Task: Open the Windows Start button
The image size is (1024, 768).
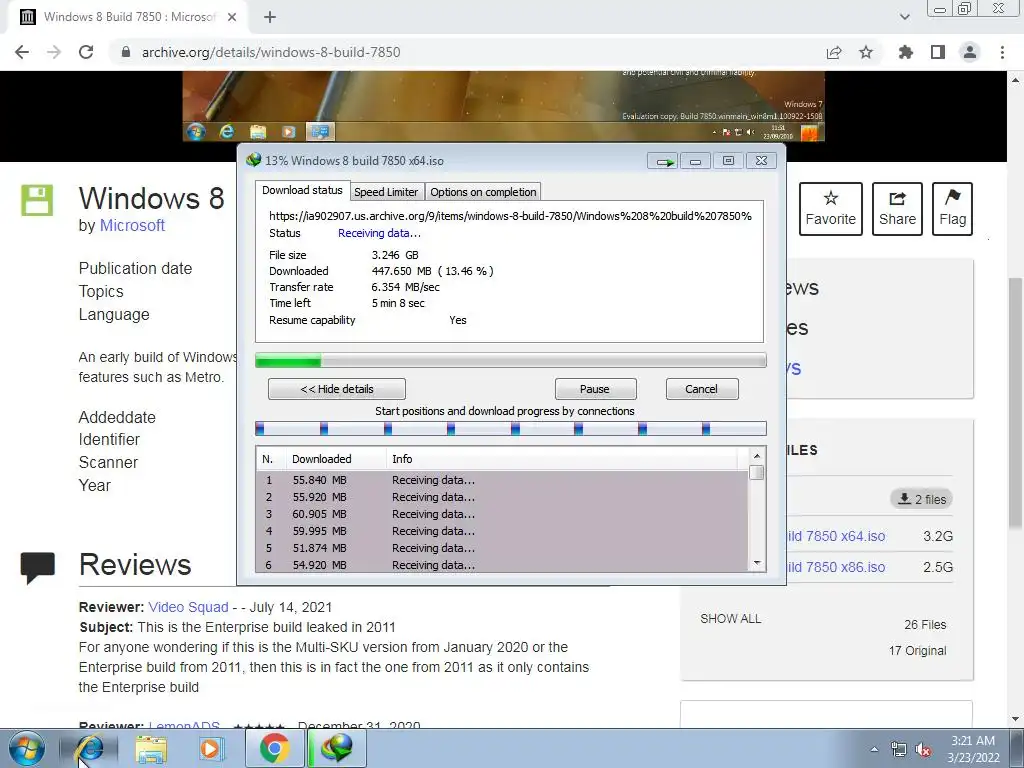Action: pyautogui.click(x=27, y=748)
